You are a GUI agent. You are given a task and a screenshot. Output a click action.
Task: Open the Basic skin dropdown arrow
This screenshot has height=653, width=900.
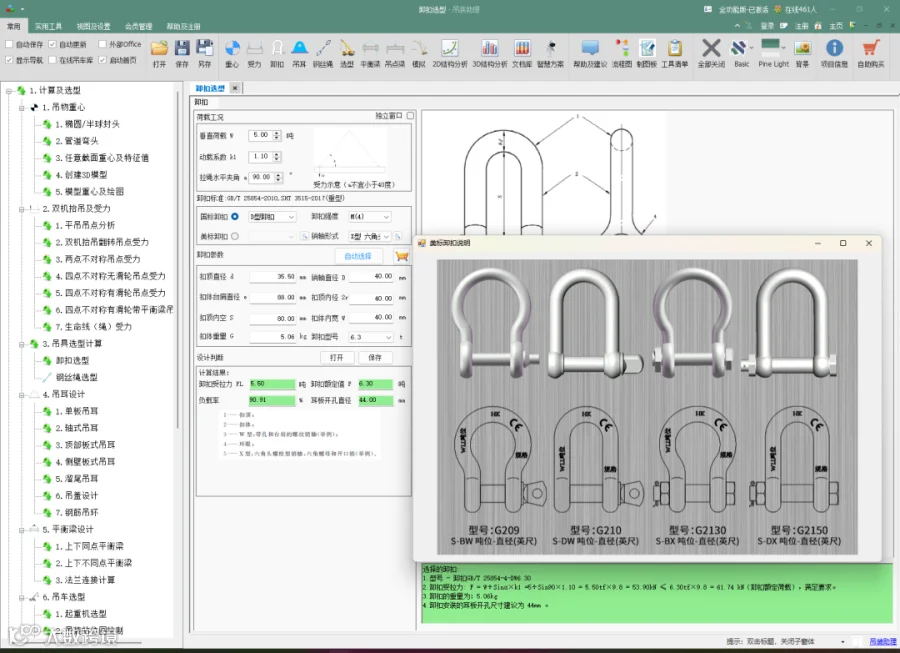[751, 49]
